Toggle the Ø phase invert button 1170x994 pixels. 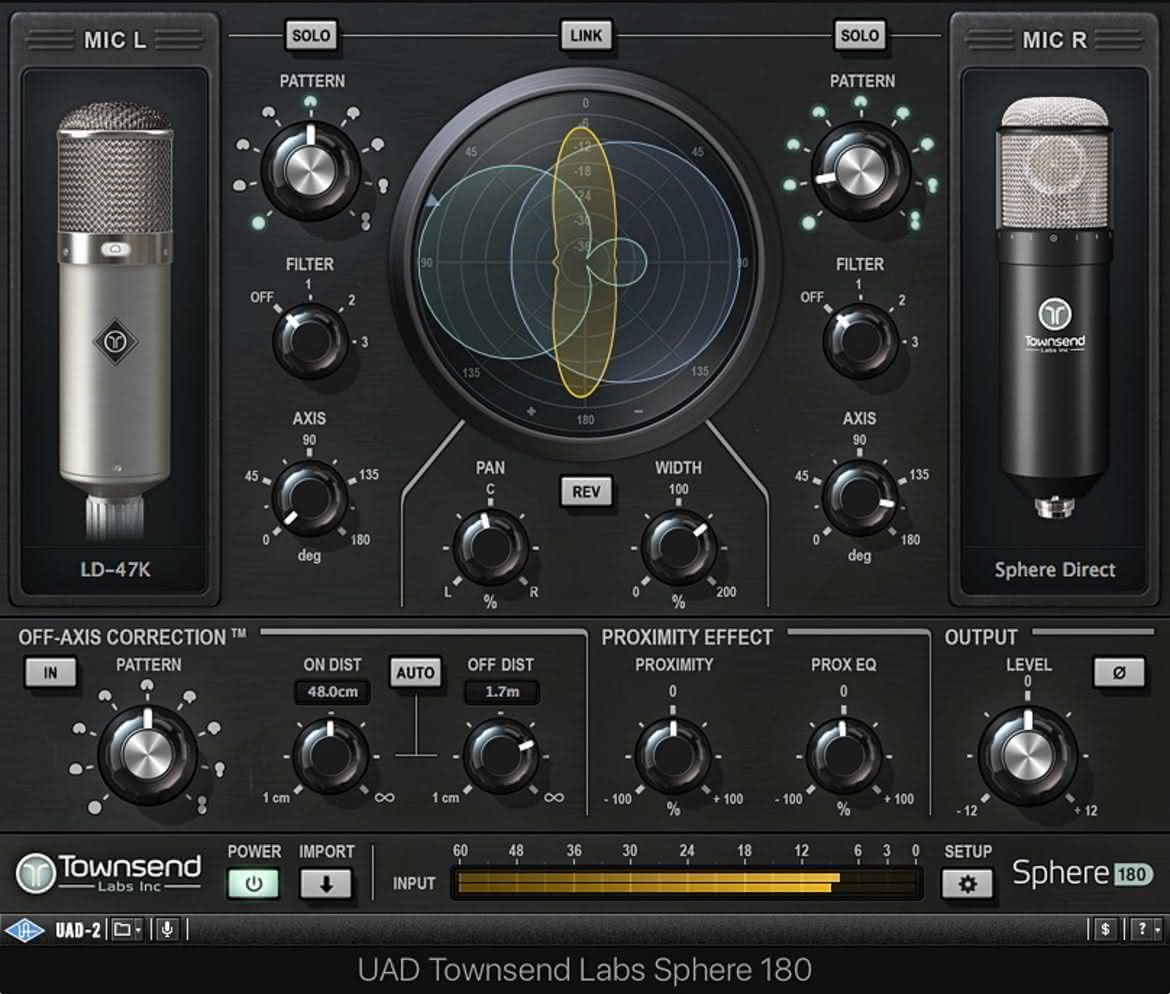1119,672
